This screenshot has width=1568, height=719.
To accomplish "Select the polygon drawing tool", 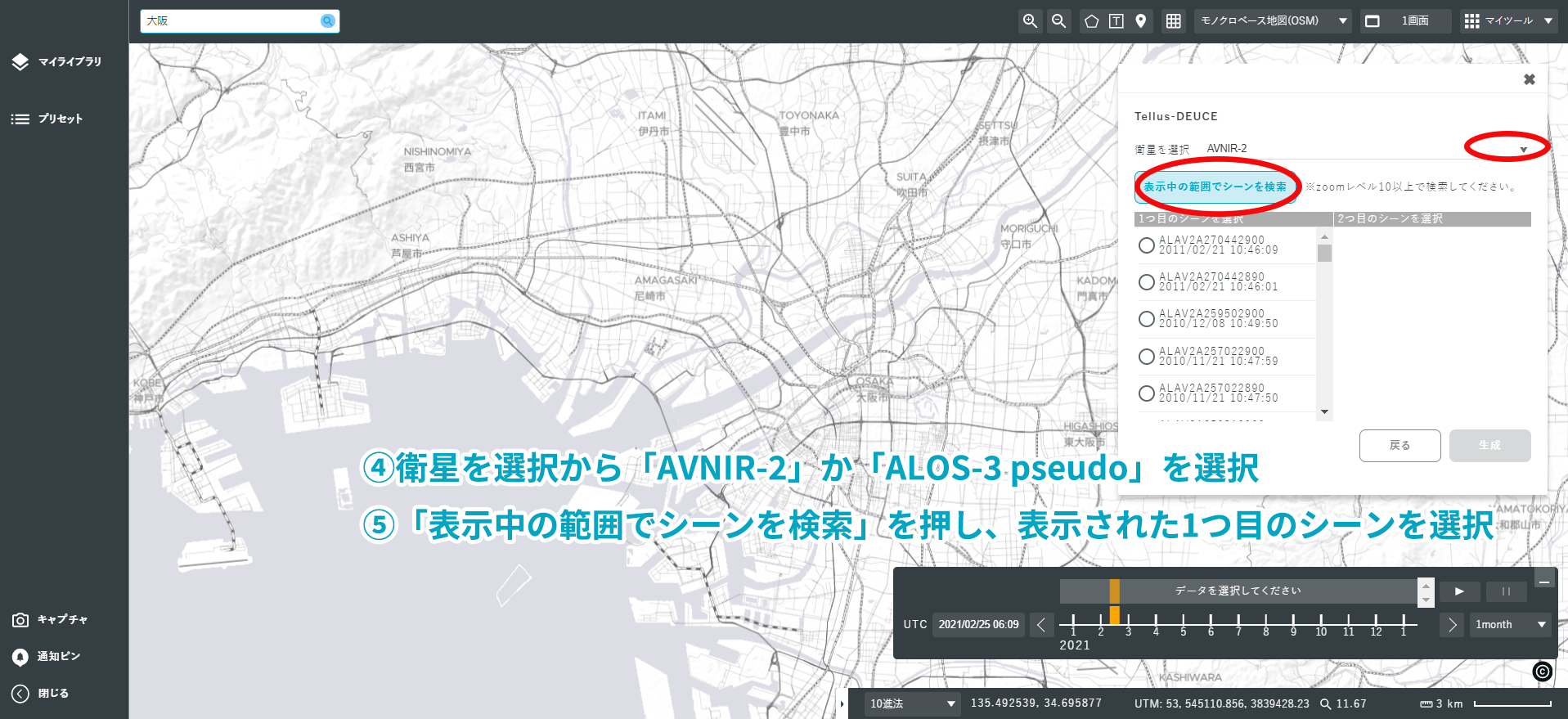I will pos(1091,21).
